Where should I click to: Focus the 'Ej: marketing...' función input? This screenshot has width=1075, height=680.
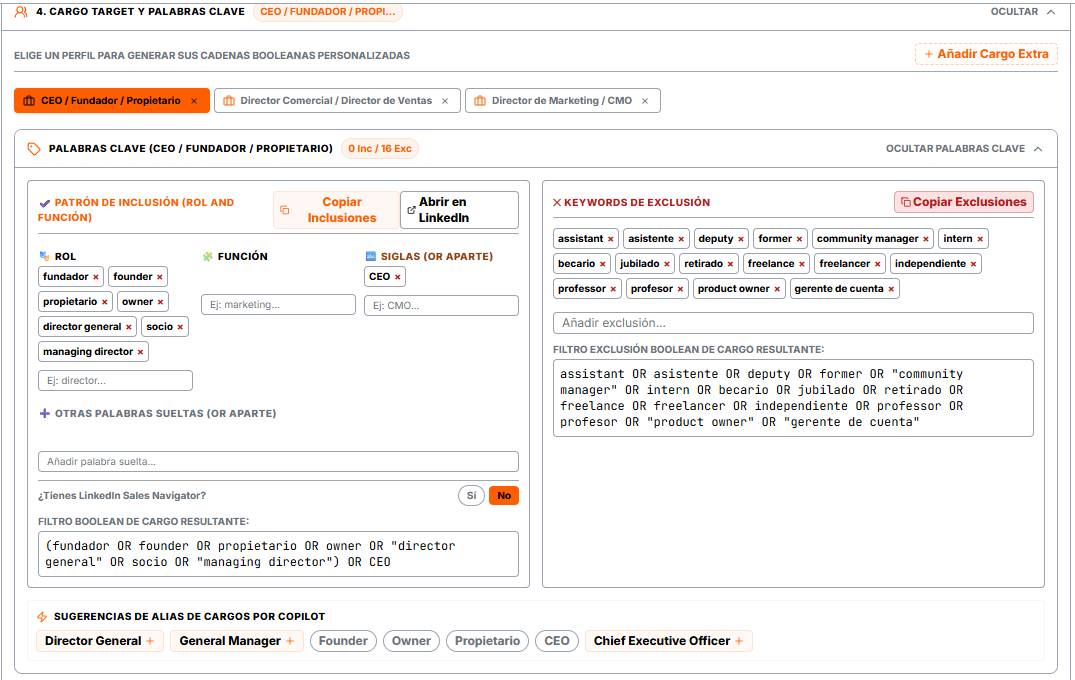(278, 305)
